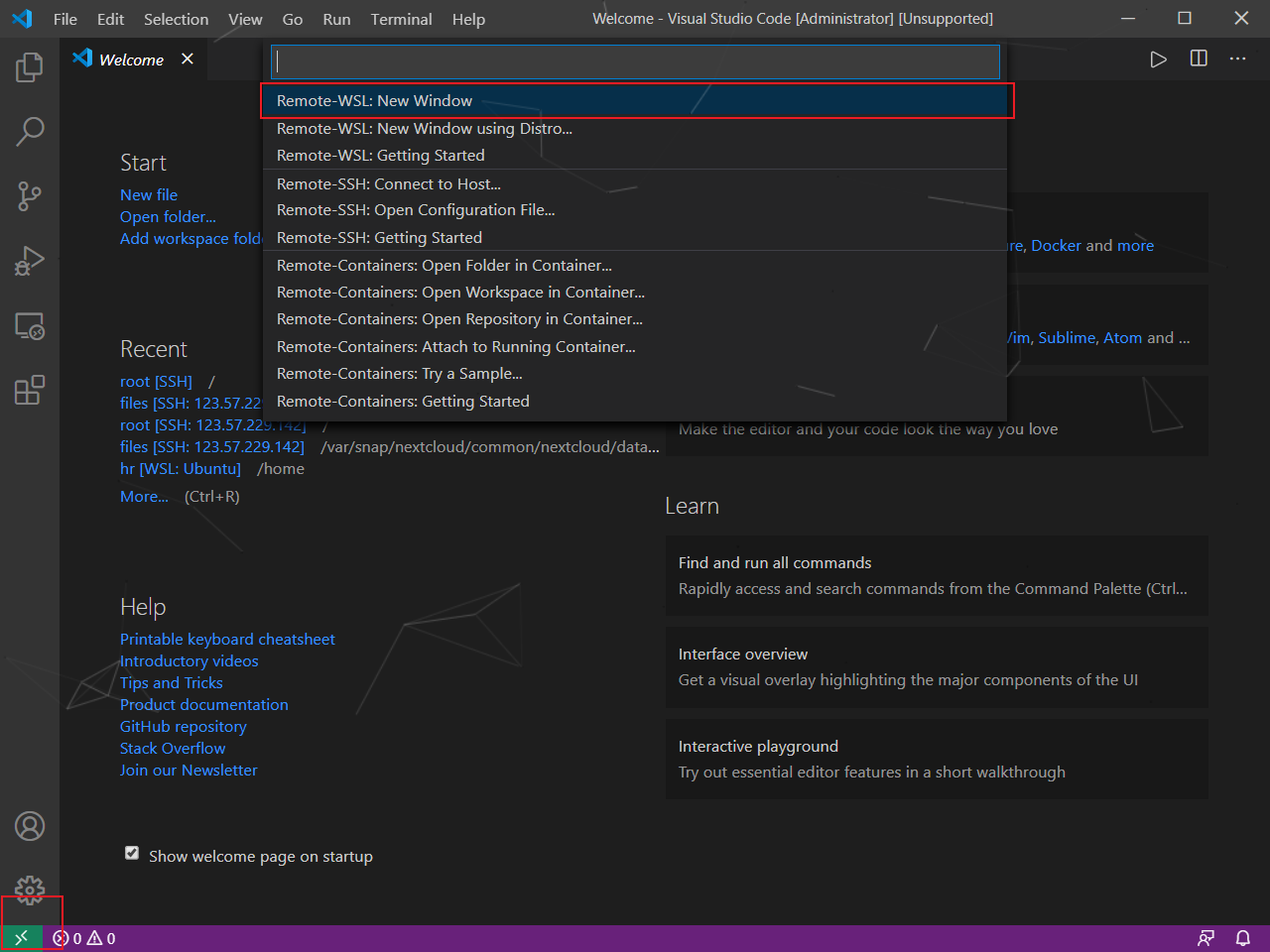The width and height of the screenshot is (1270, 952).
Task: Click the green Remote connection status icon
Action: [20, 936]
